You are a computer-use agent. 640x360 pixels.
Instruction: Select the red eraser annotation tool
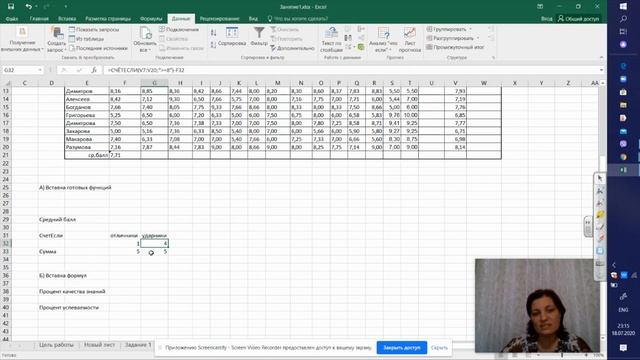pos(600,238)
